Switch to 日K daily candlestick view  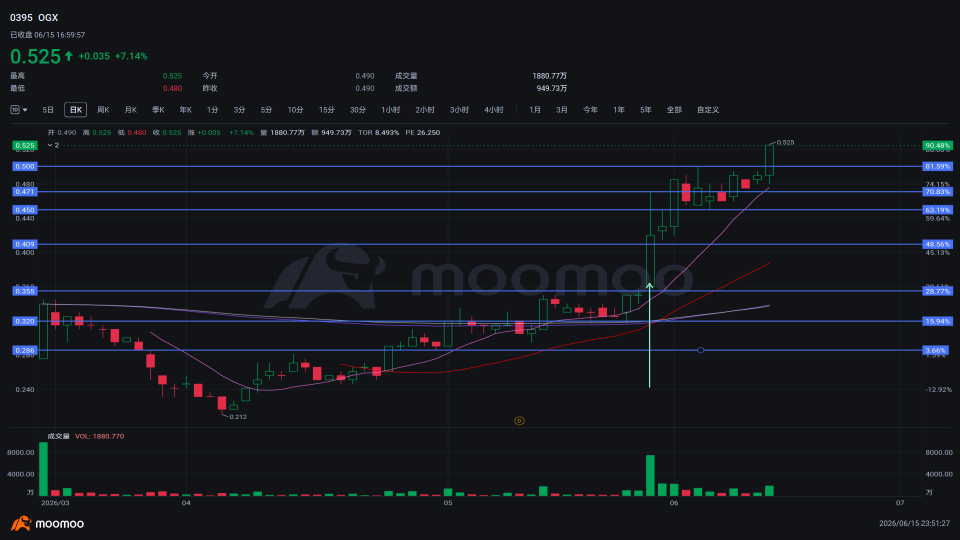75,110
